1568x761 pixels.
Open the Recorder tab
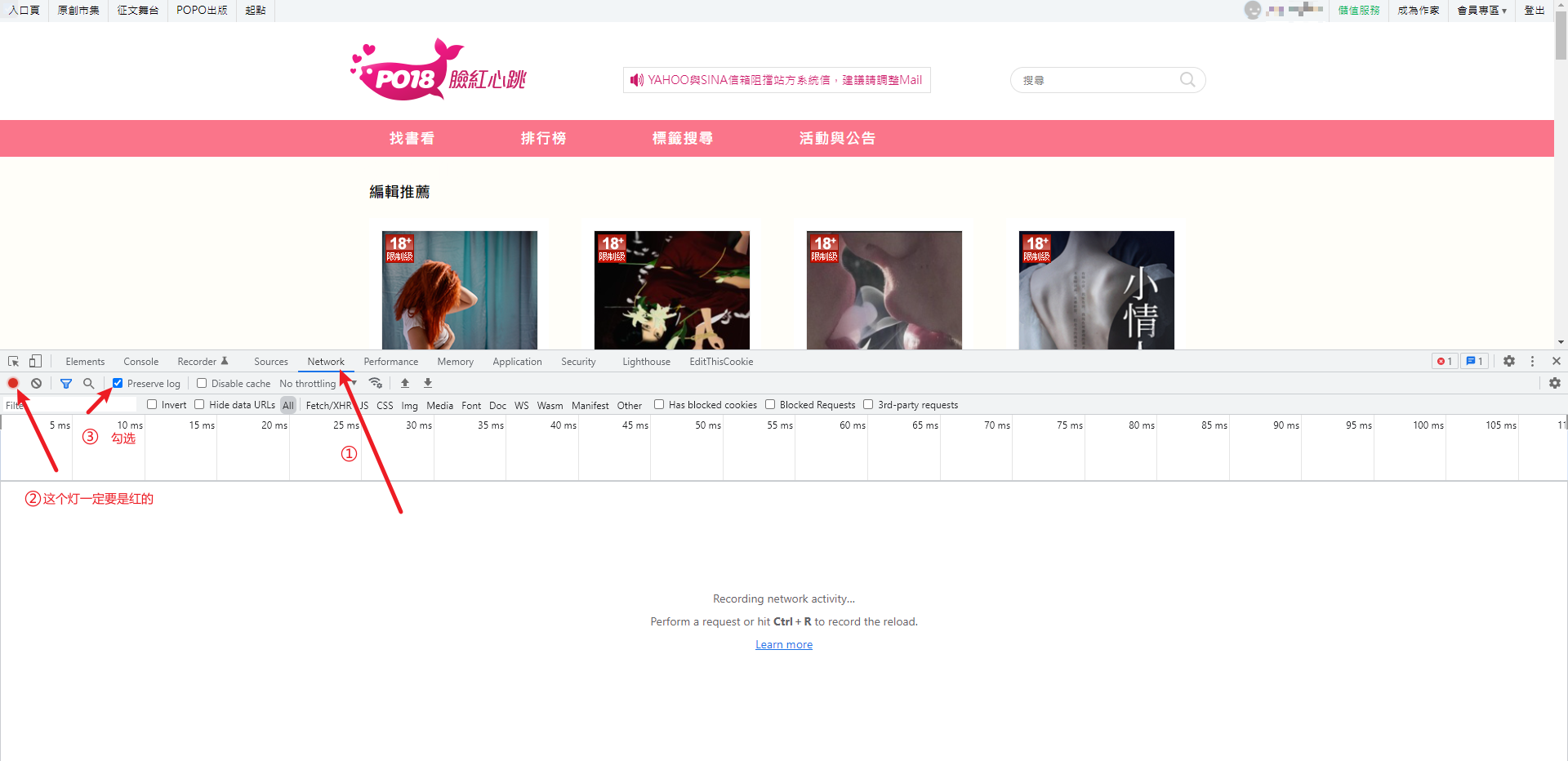click(203, 362)
